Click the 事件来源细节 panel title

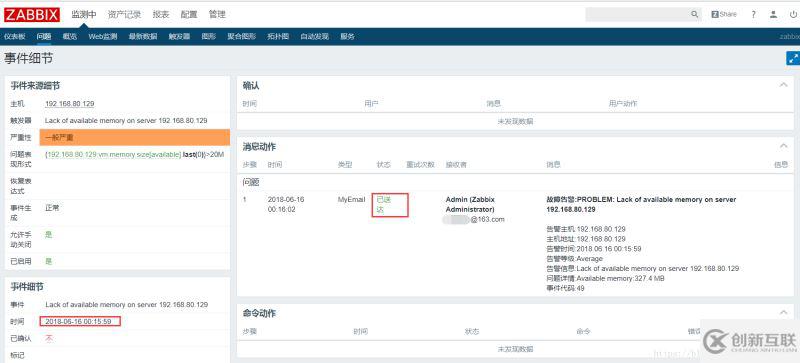coord(35,86)
